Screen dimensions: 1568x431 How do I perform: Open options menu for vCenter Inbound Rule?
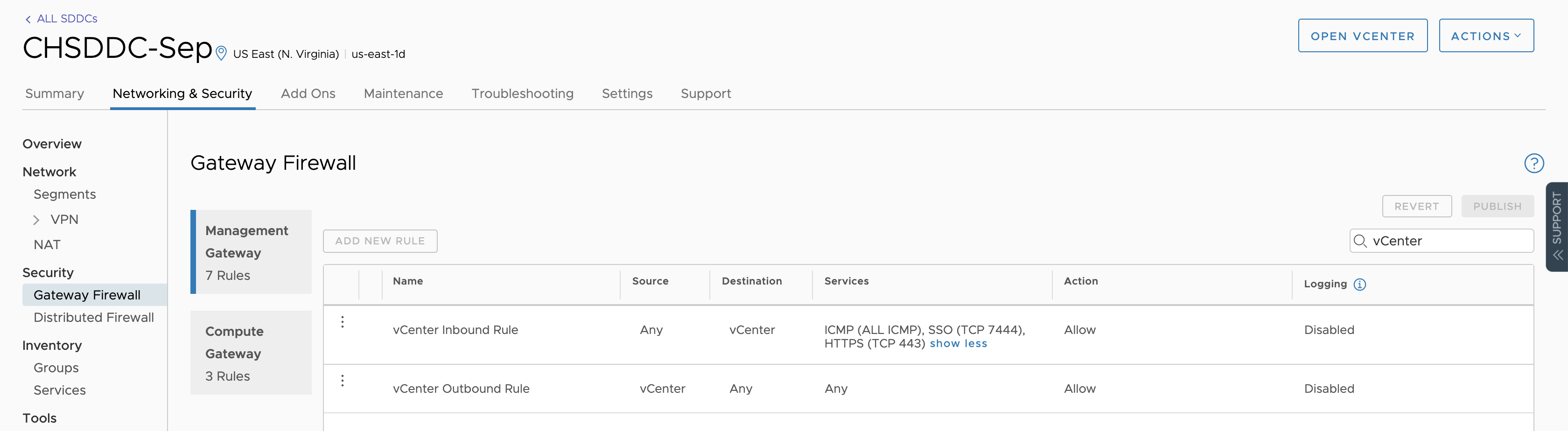point(343,323)
